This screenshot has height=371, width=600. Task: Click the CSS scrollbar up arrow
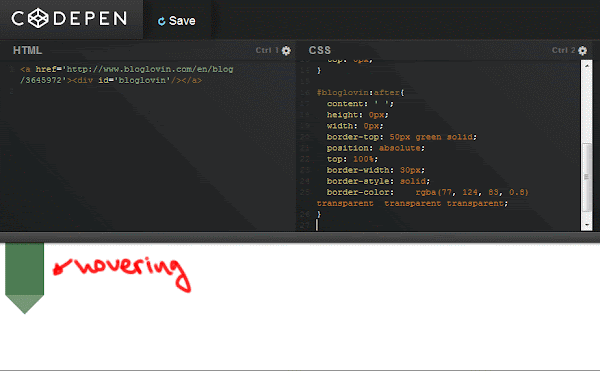click(x=587, y=65)
